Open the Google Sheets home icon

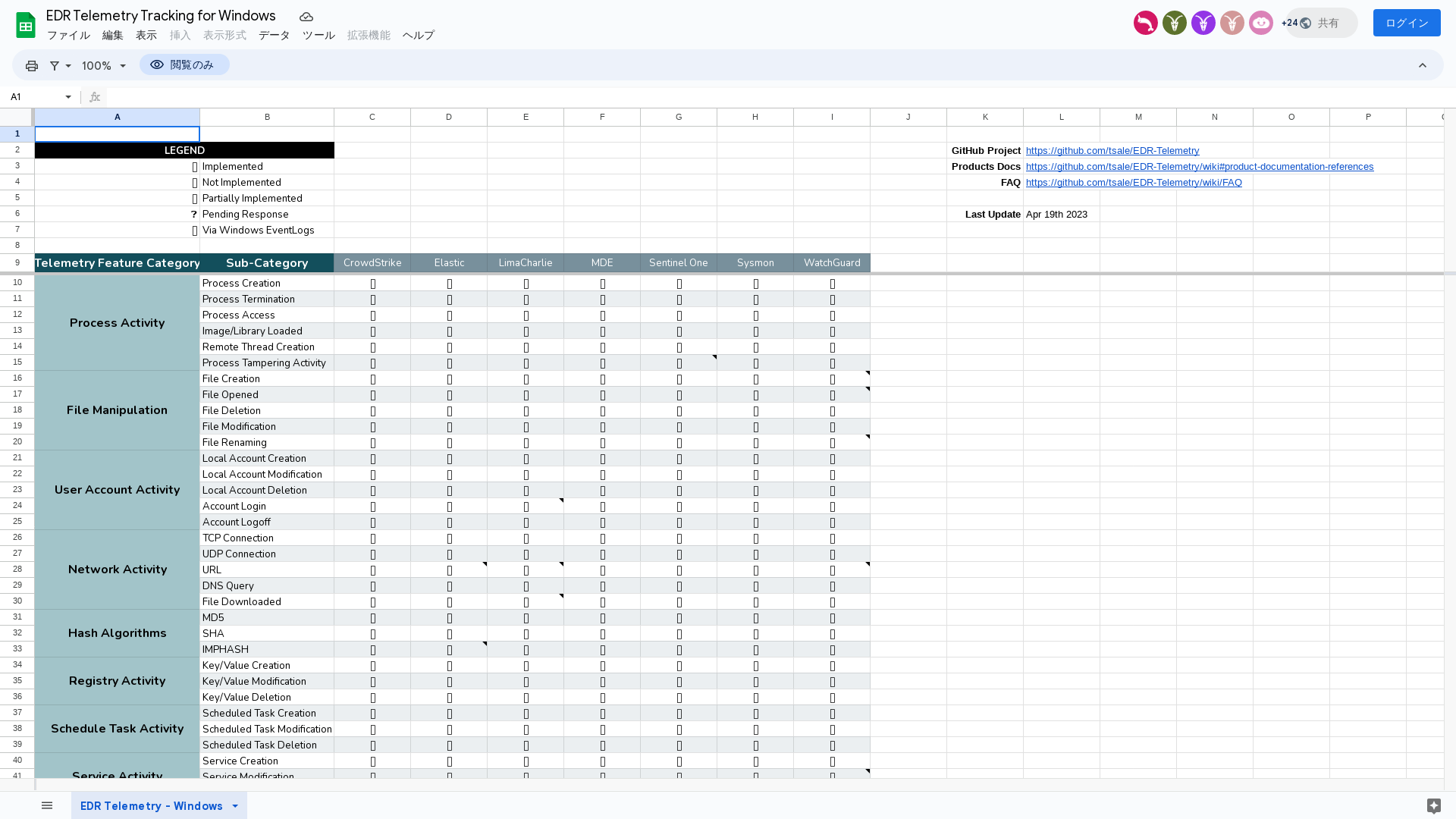pos(26,24)
